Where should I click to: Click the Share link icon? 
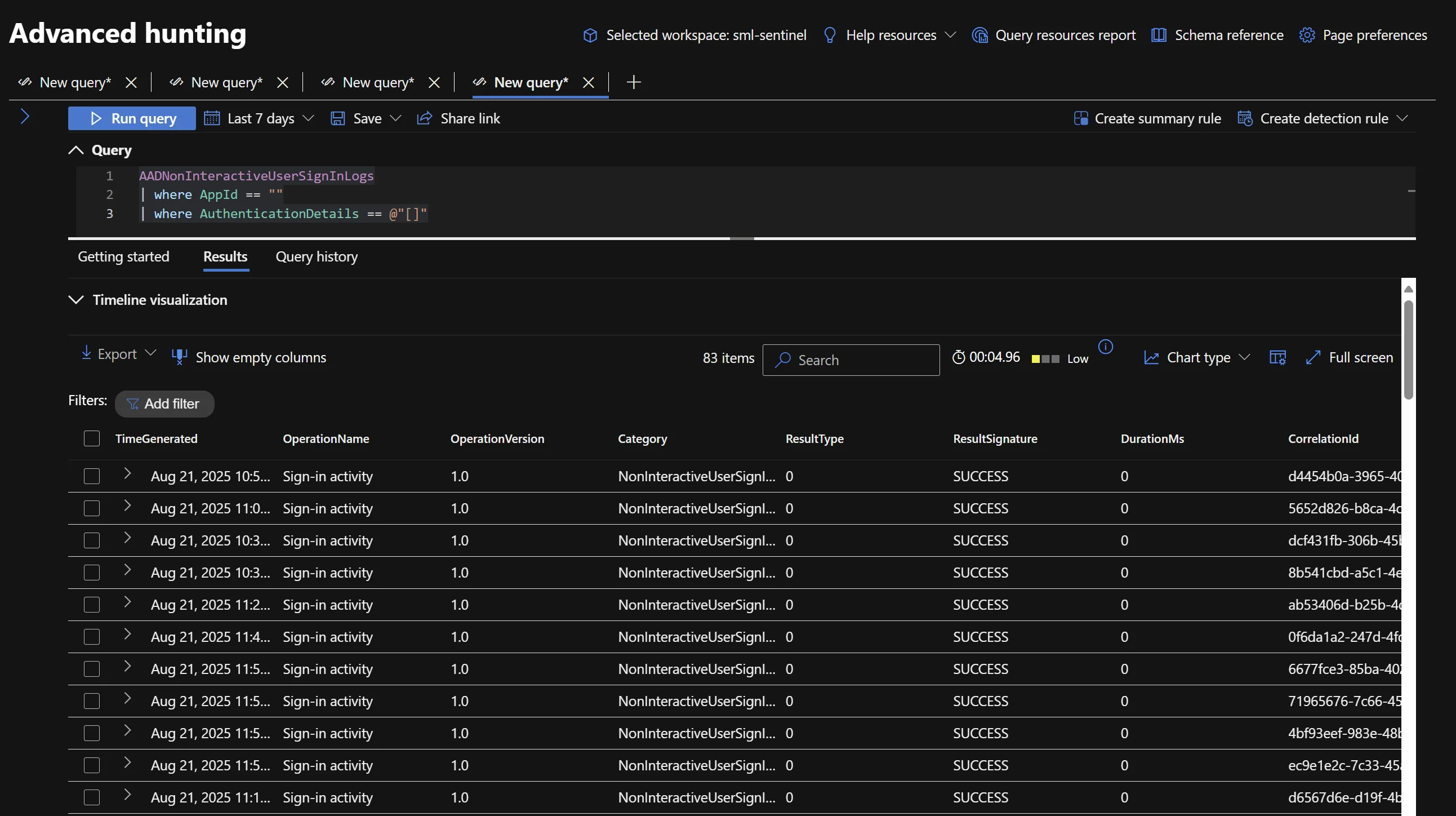(424, 118)
